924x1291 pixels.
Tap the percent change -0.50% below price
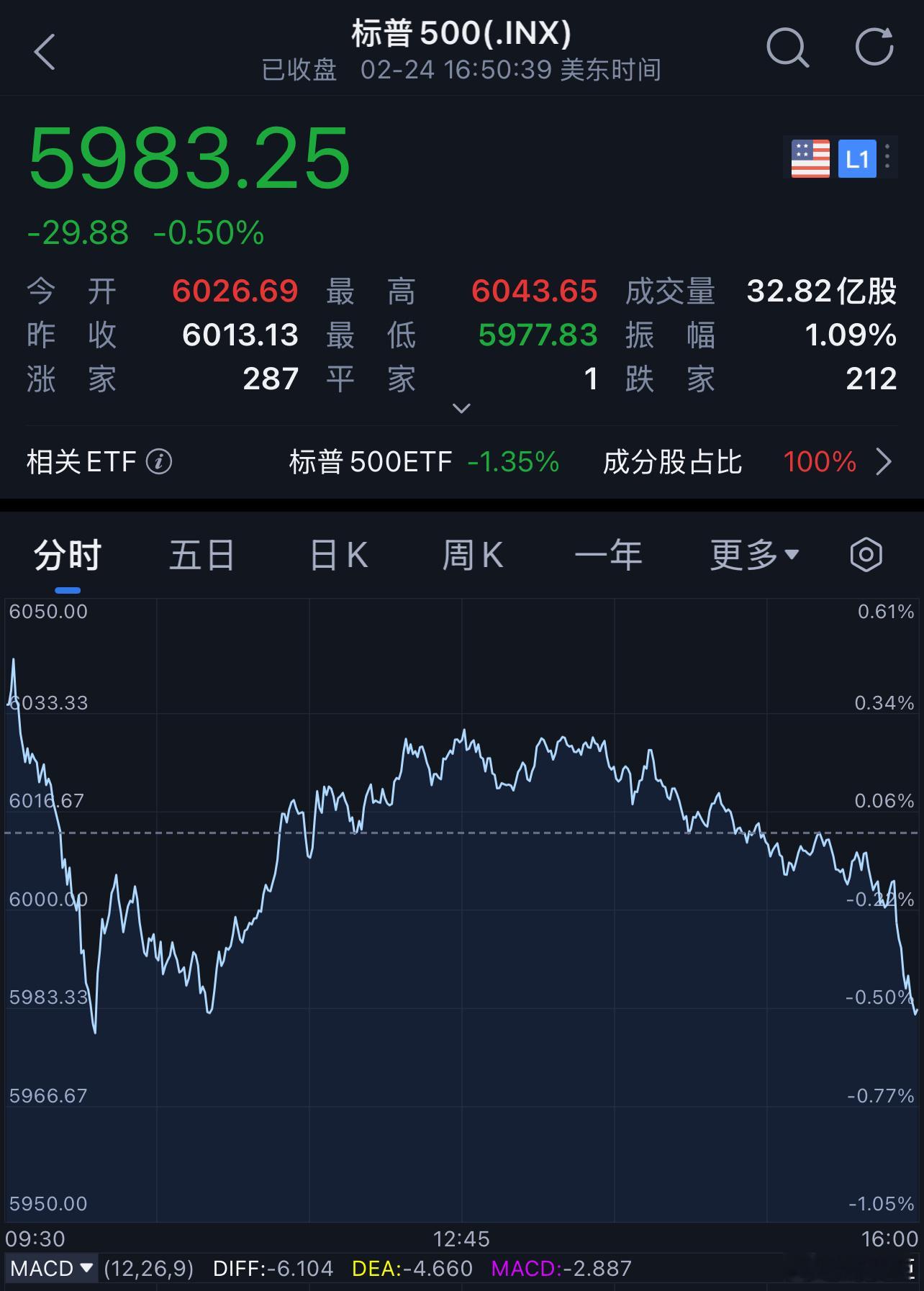click(x=209, y=232)
